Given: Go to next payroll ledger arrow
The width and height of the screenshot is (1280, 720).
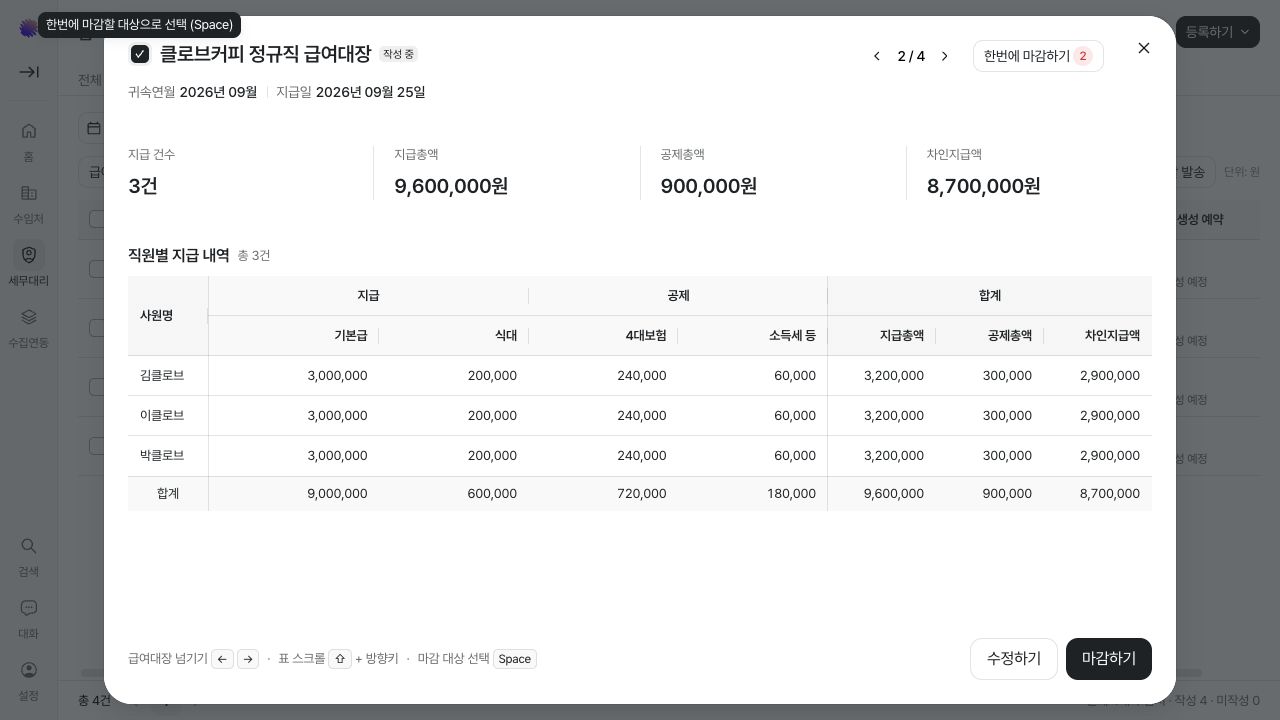Looking at the screenshot, I should 944,56.
